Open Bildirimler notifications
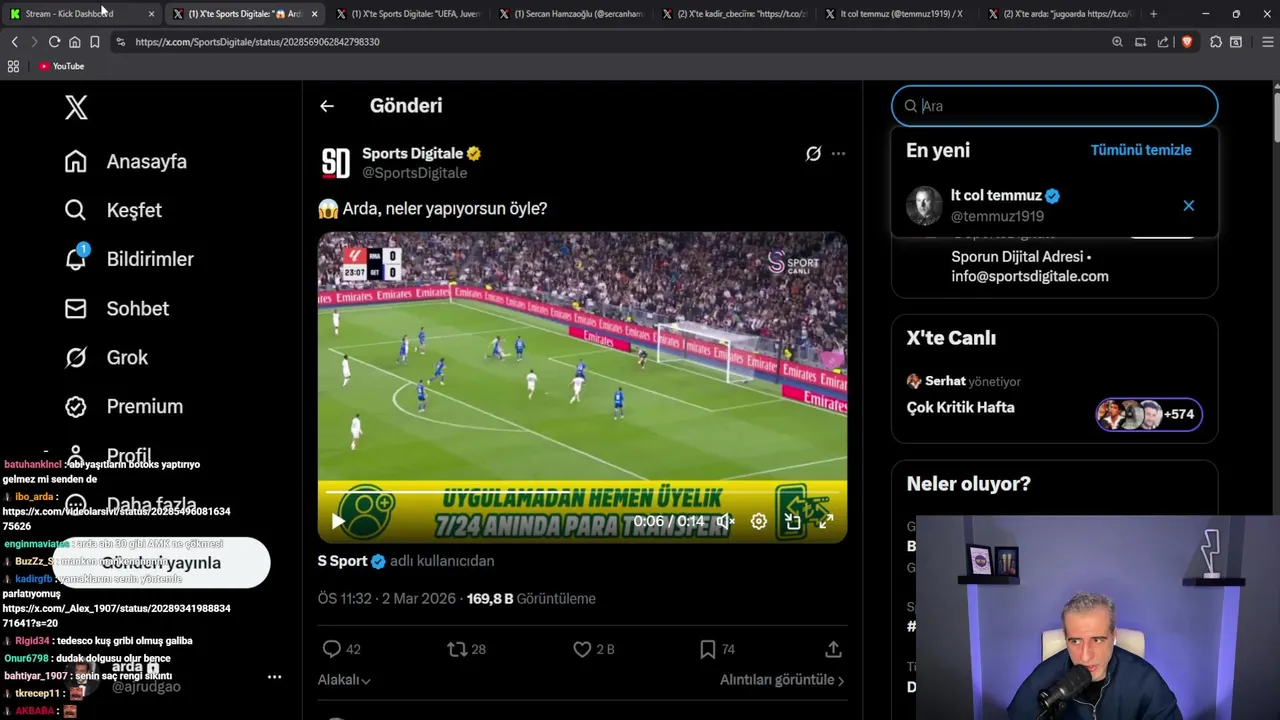The height and width of the screenshot is (720, 1280). pyautogui.click(x=129, y=259)
